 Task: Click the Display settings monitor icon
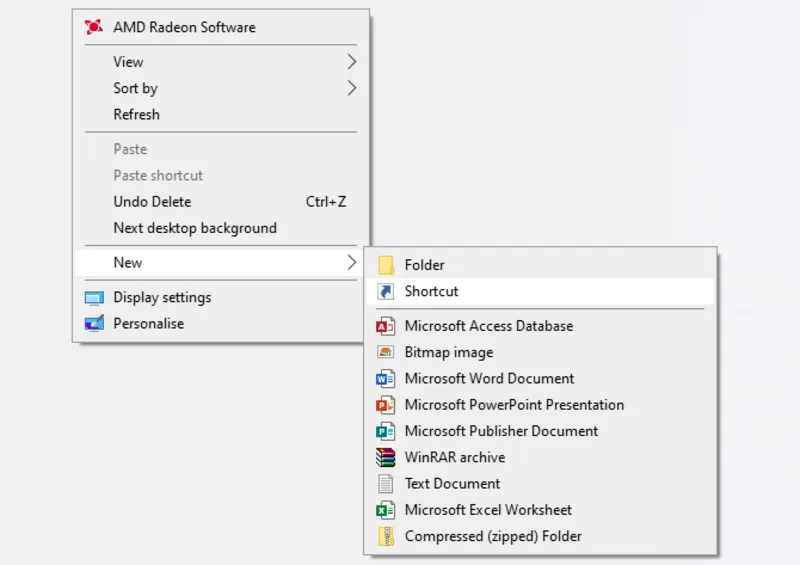coord(94,298)
